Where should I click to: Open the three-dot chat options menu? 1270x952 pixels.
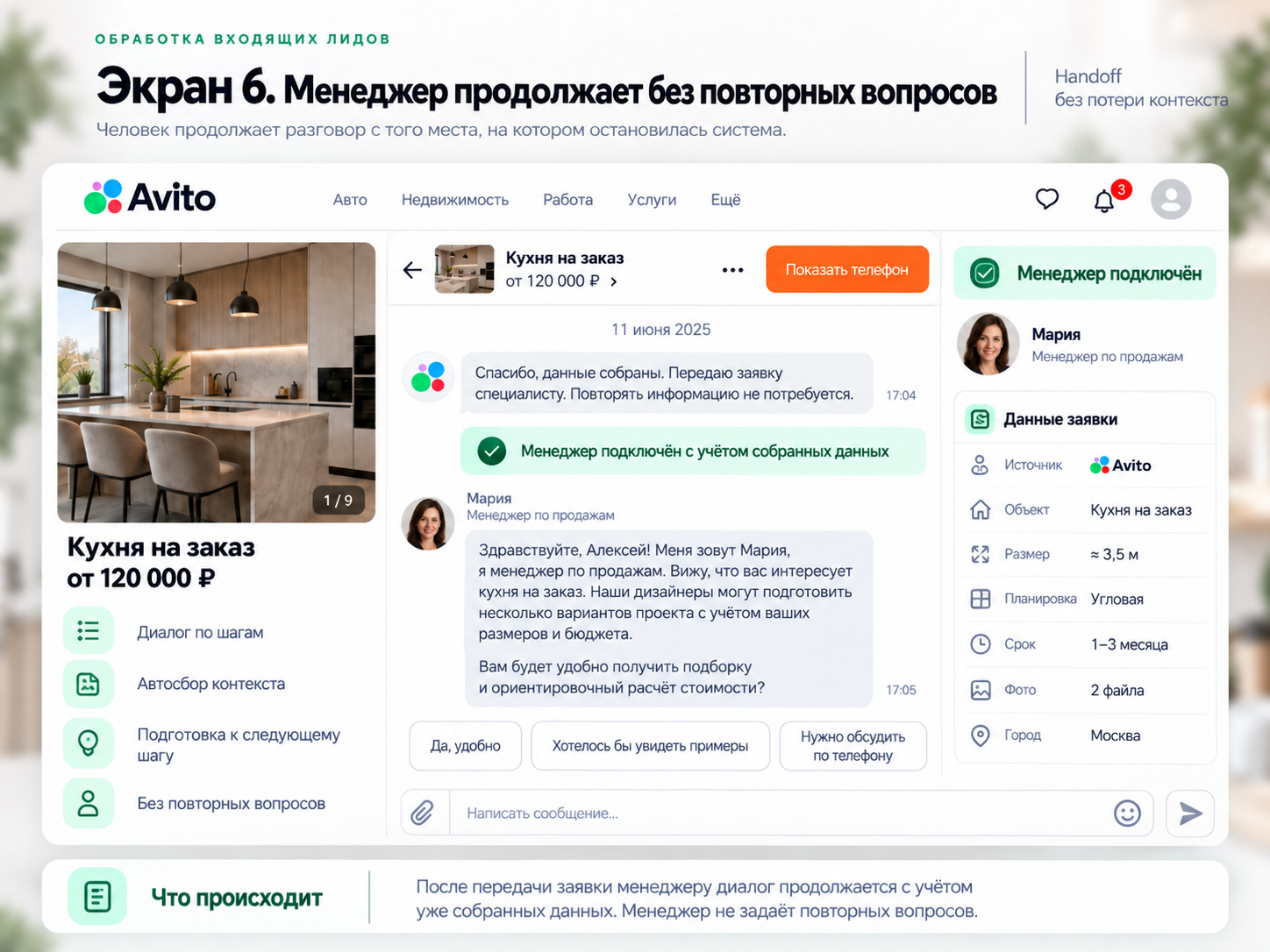coord(732,270)
